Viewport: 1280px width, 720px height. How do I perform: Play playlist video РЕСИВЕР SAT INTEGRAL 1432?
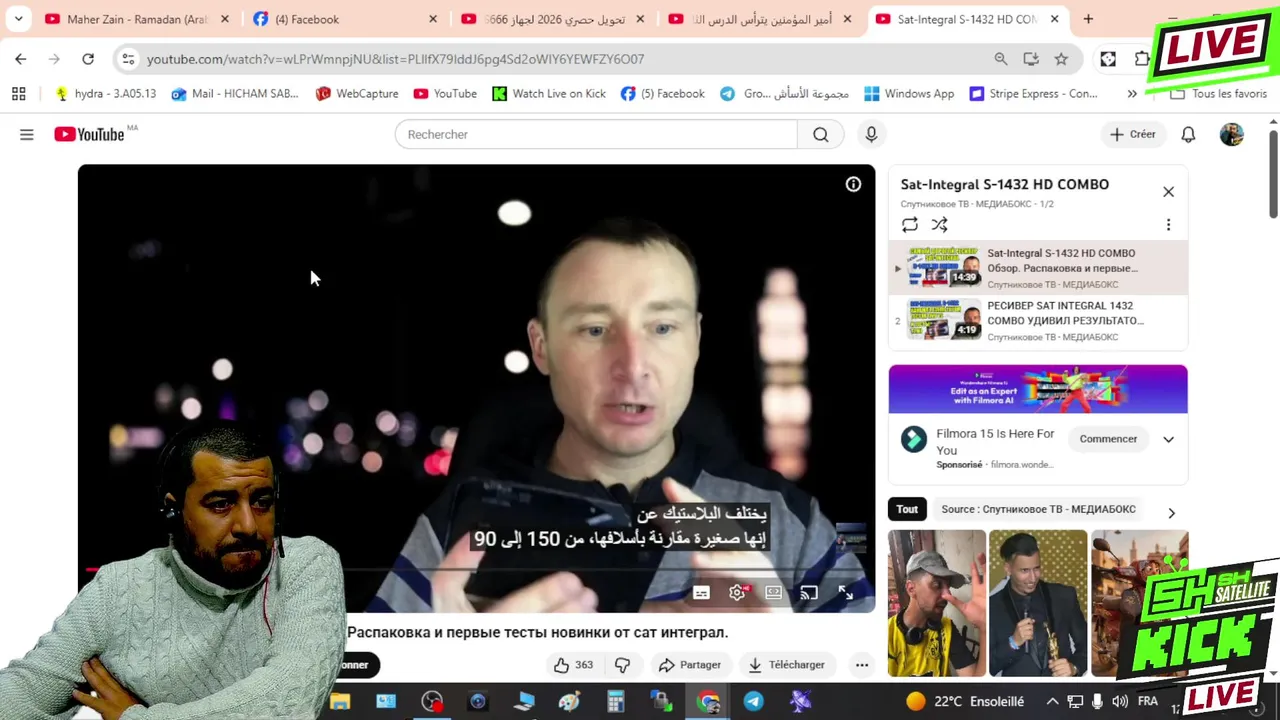[x=1038, y=320]
